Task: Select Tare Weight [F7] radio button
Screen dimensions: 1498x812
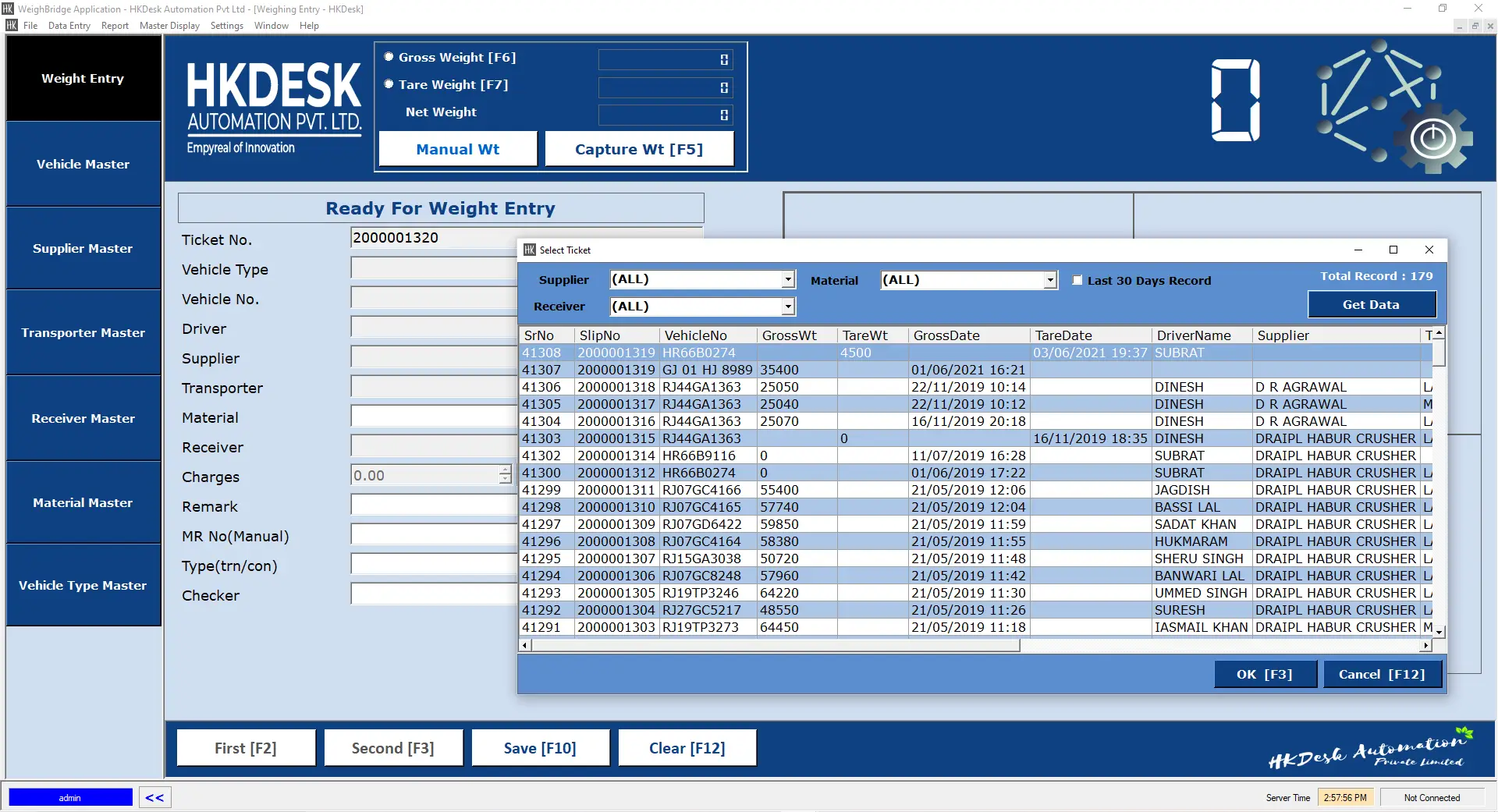Action: coord(389,84)
